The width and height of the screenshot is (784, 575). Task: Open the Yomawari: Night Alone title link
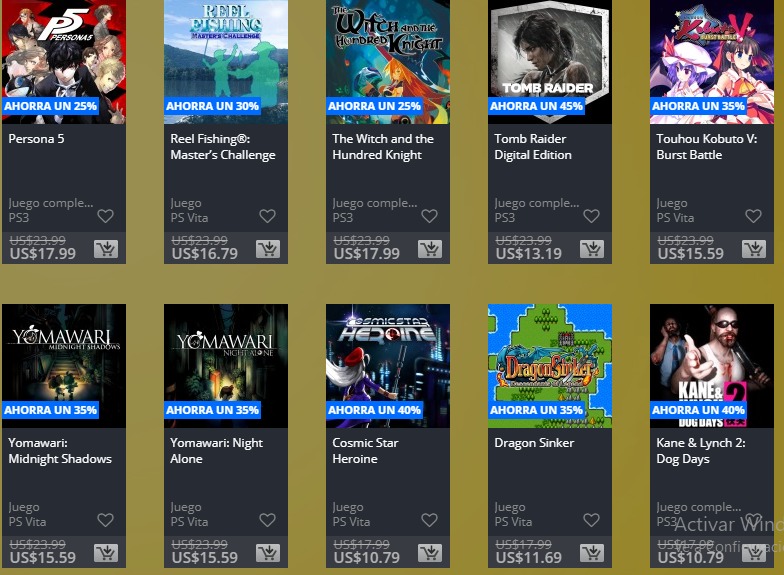click(x=216, y=450)
